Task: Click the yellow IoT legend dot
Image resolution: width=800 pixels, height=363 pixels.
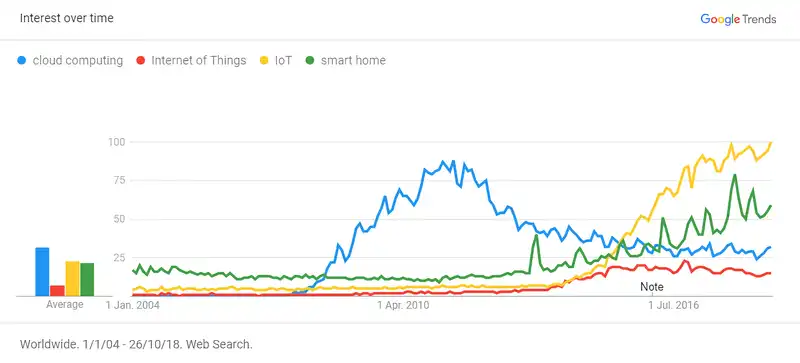Action: pyautogui.click(x=264, y=61)
